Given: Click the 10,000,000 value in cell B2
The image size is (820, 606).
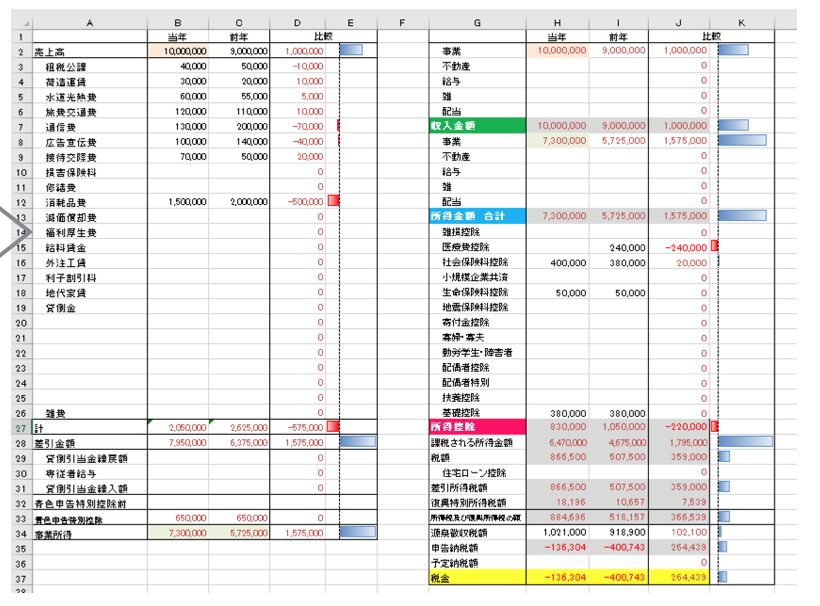Looking at the screenshot, I should (178, 51).
